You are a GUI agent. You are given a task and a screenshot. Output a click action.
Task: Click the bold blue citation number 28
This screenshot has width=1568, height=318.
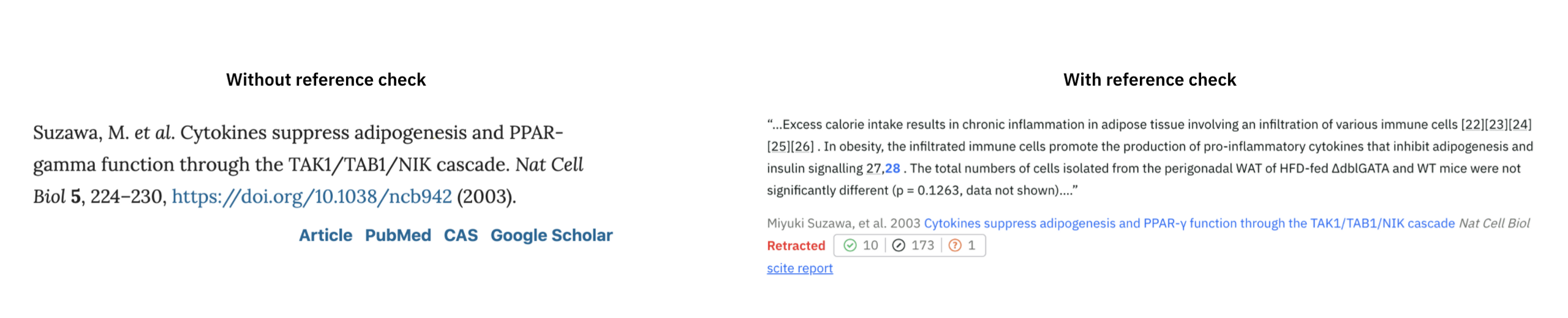892,168
